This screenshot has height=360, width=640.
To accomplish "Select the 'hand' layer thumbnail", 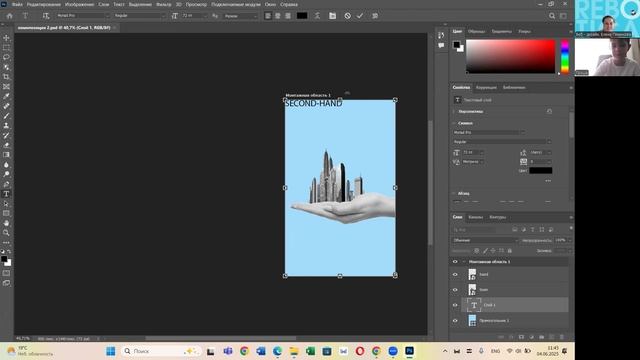I will click(x=472, y=274).
